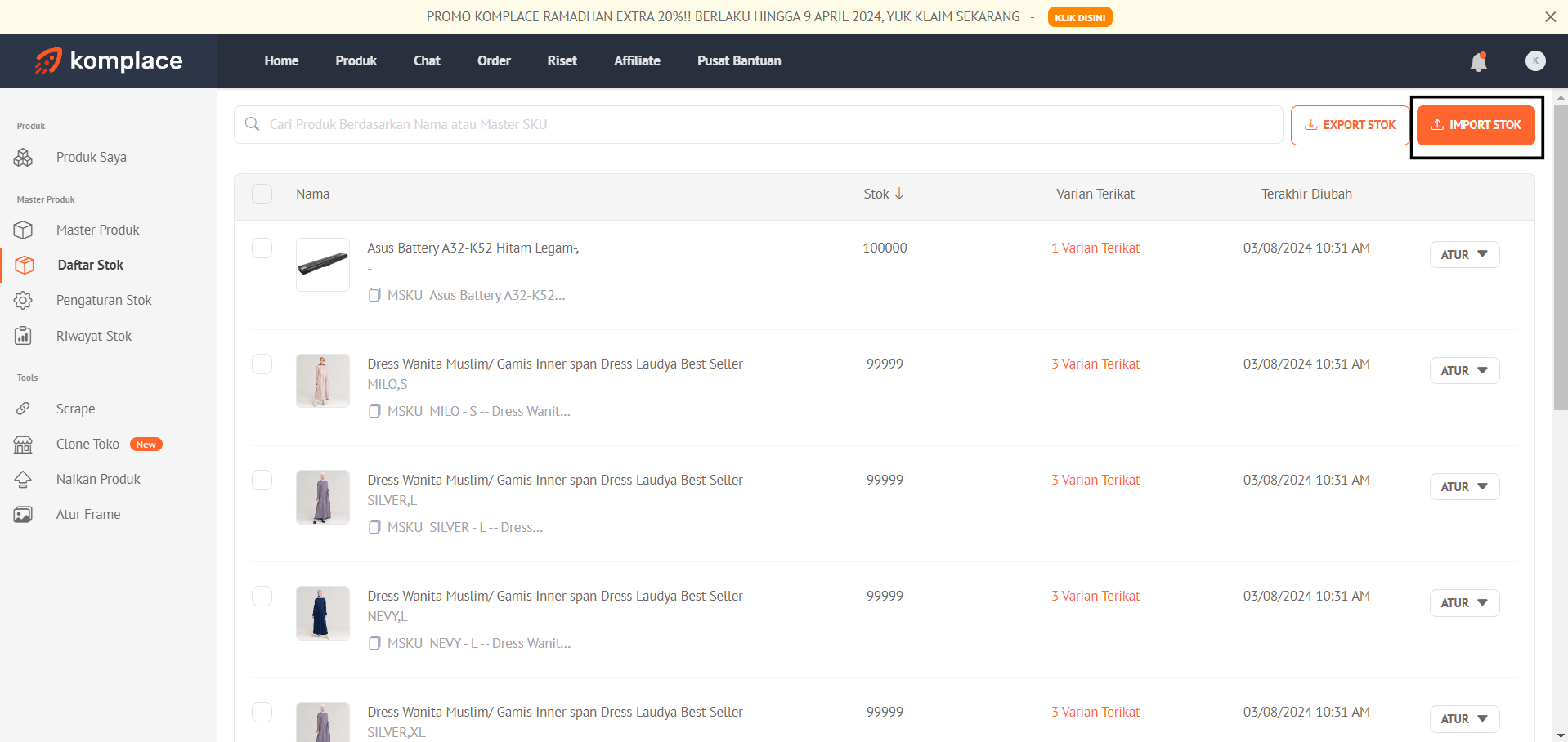This screenshot has width=1568, height=742.
Task: Click the Master Produk box icon
Action: 23,230
